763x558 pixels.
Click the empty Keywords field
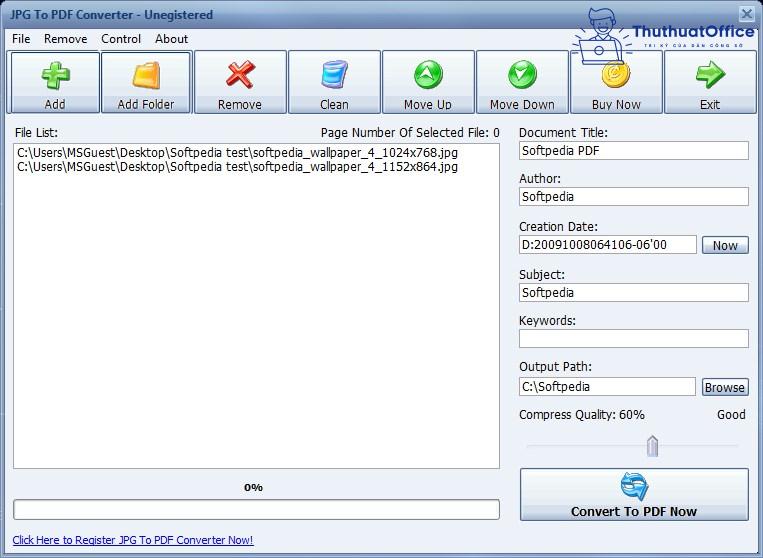[634, 339]
